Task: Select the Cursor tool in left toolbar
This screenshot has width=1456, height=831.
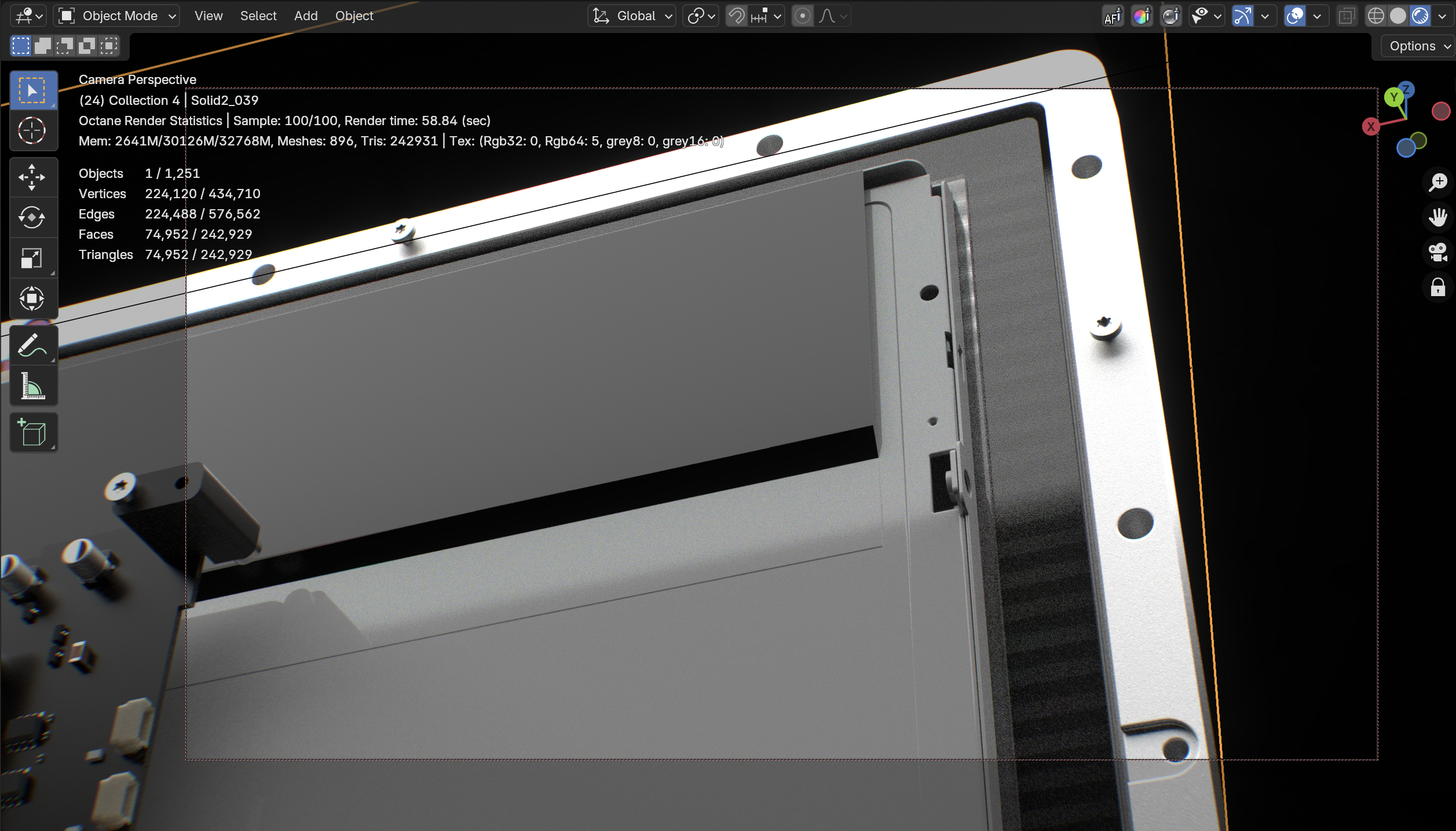Action: click(x=32, y=130)
